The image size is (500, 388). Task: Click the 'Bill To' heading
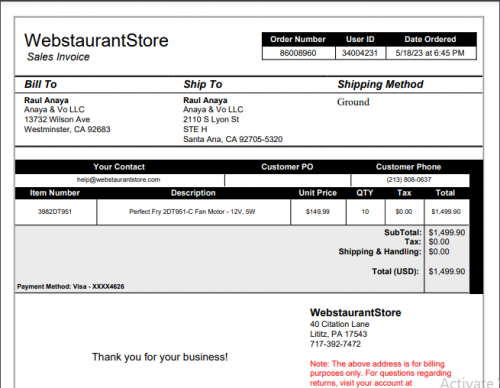pos(41,84)
